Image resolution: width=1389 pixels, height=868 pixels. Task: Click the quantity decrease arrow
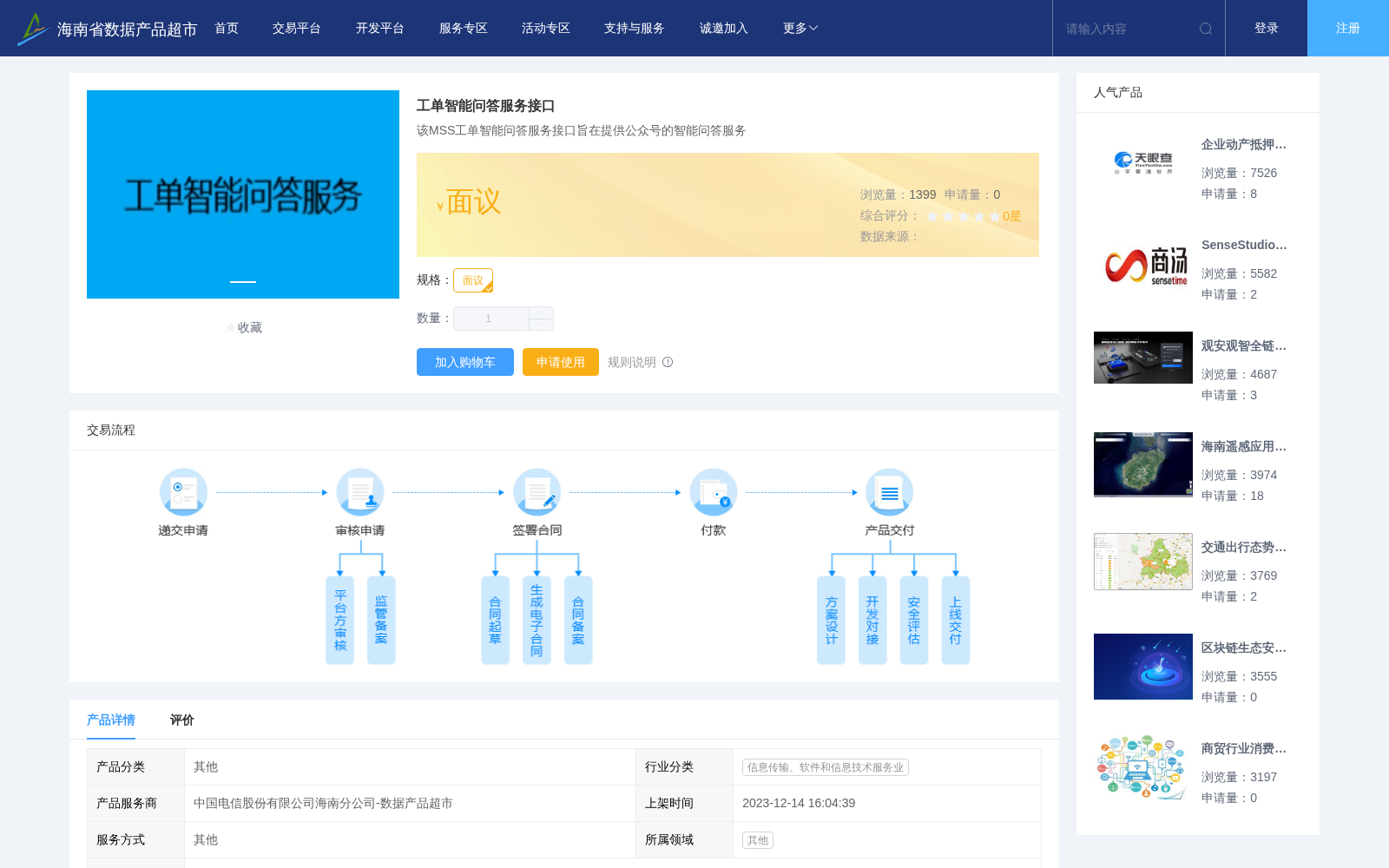(x=541, y=324)
